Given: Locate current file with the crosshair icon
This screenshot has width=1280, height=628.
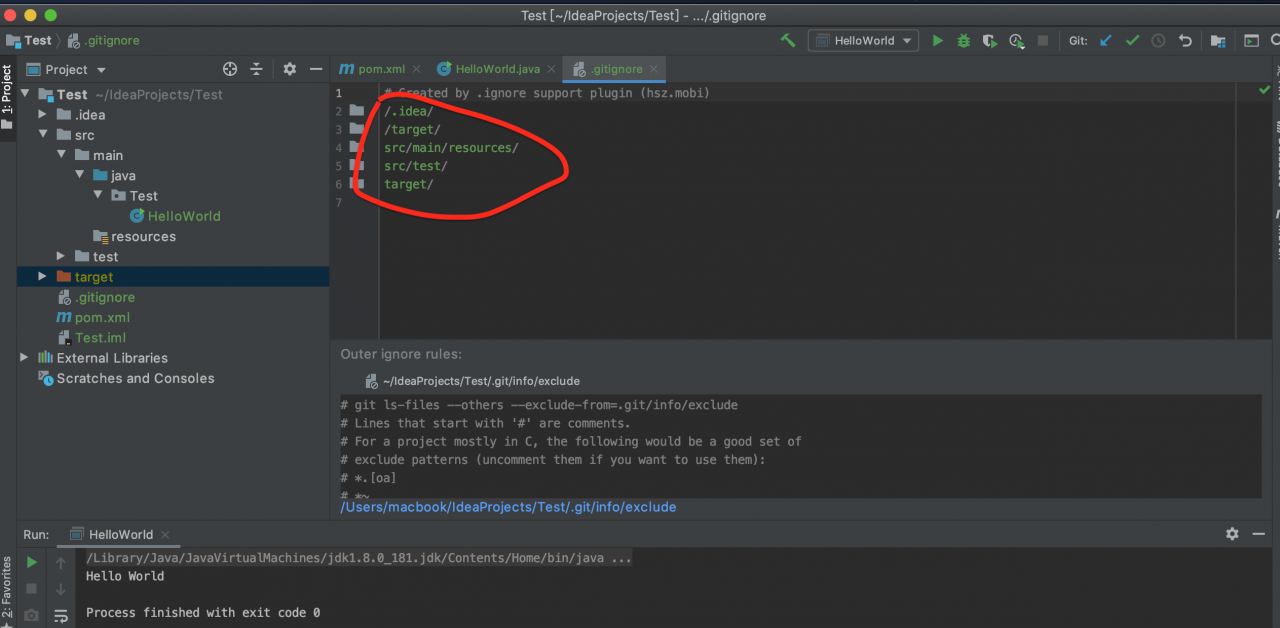Looking at the screenshot, I should 230,69.
